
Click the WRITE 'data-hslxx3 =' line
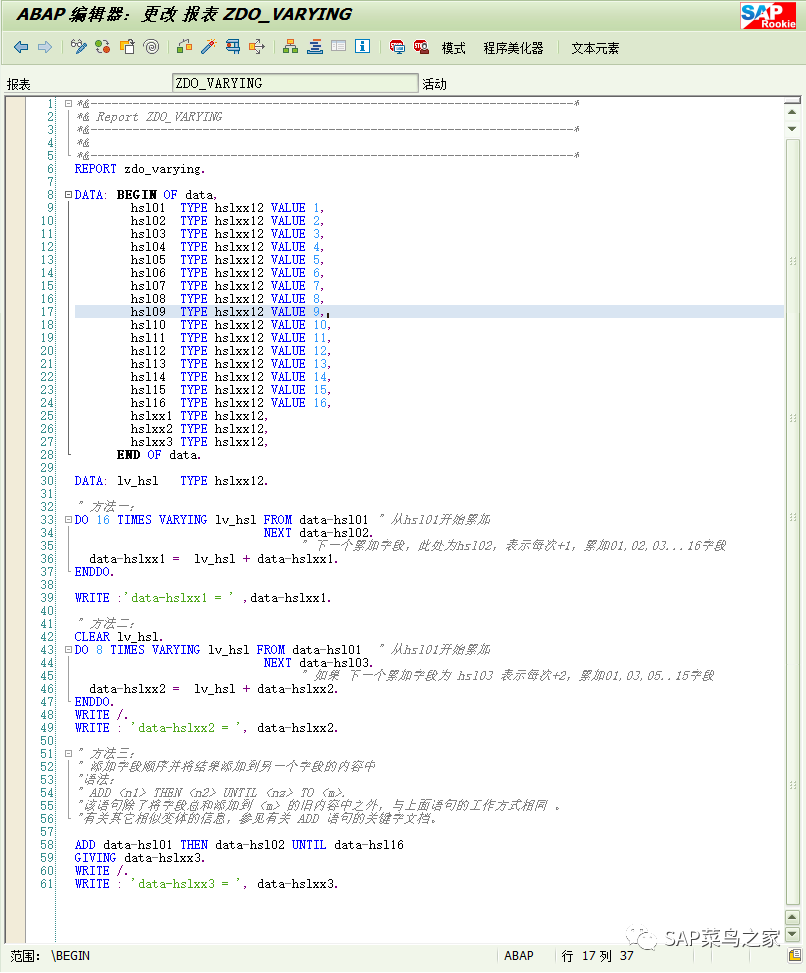click(x=206, y=884)
